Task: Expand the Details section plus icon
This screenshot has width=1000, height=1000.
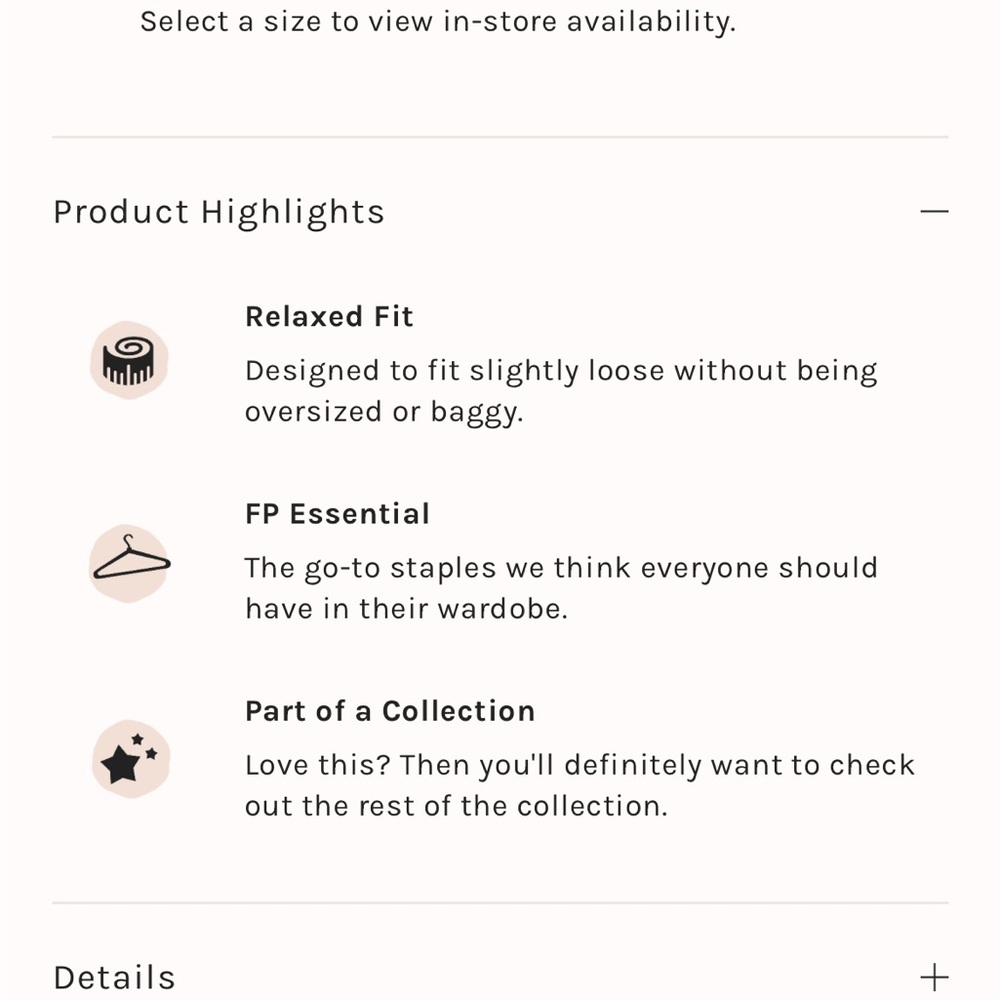Action: click(934, 977)
